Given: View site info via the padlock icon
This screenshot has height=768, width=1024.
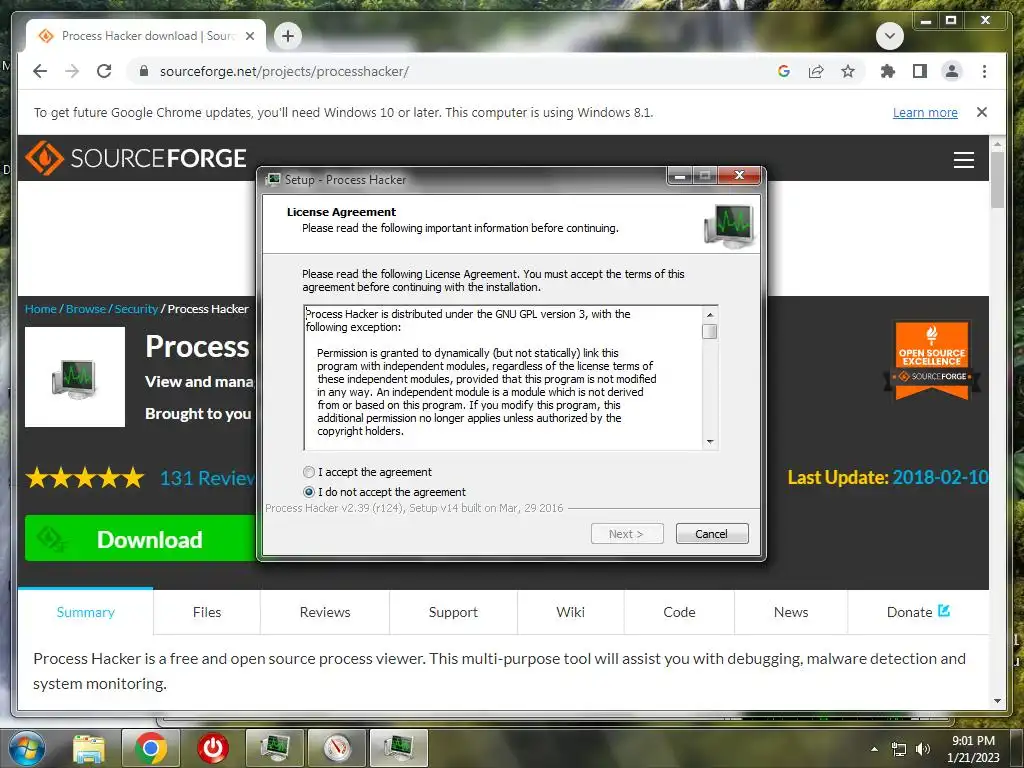Looking at the screenshot, I should [144, 71].
